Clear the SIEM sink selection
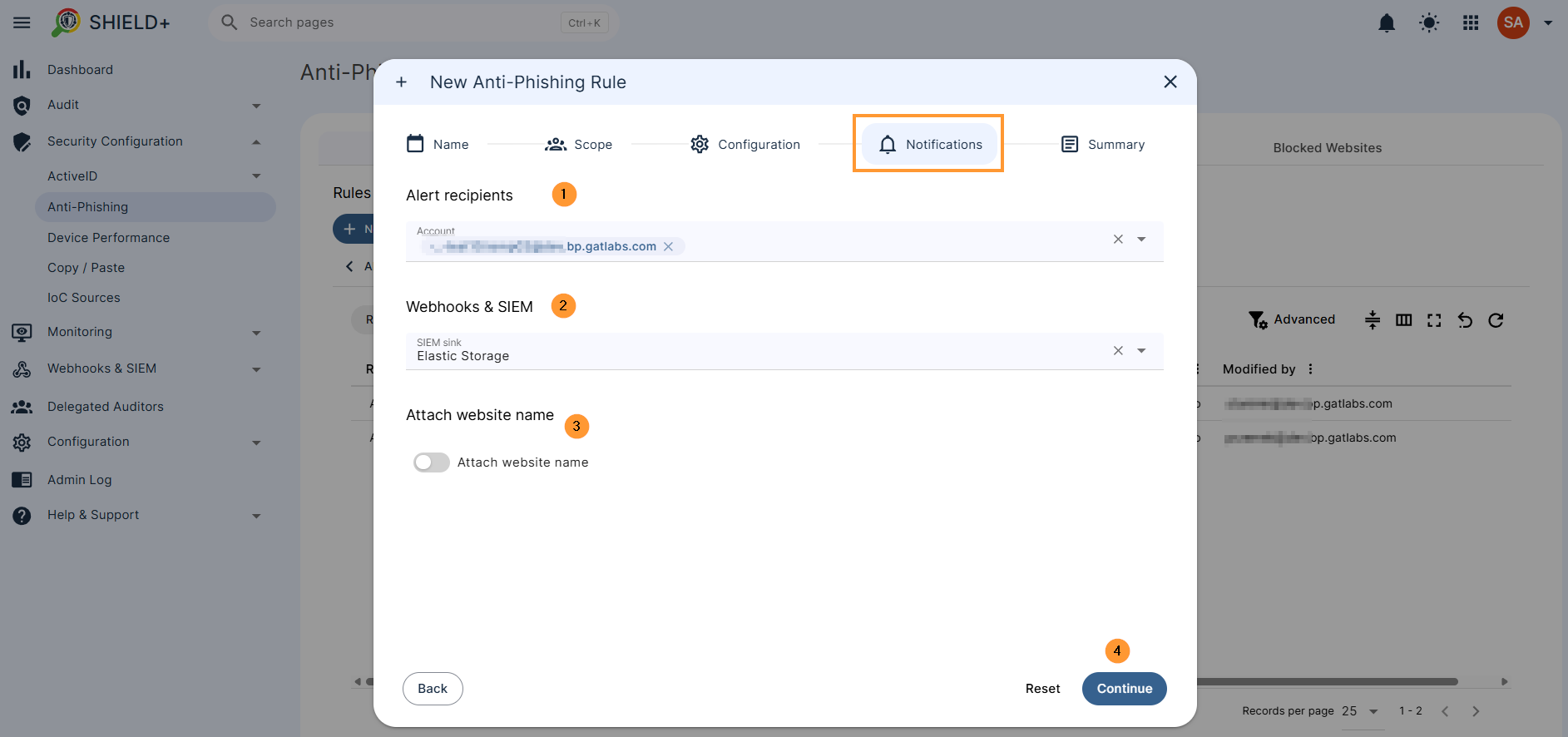The width and height of the screenshot is (1568, 737). [1118, 351]
